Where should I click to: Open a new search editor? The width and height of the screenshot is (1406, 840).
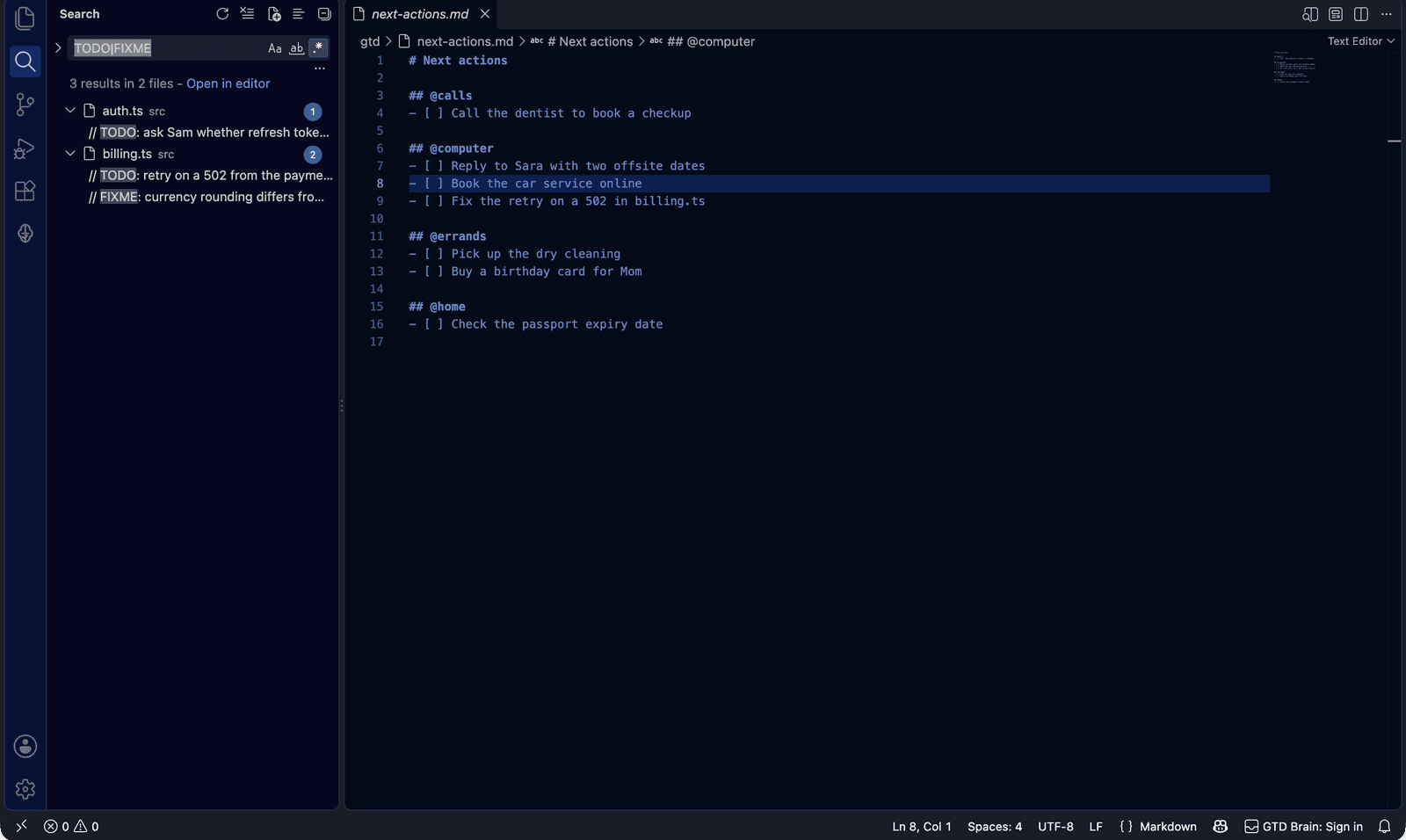click(x=274, y=14)
